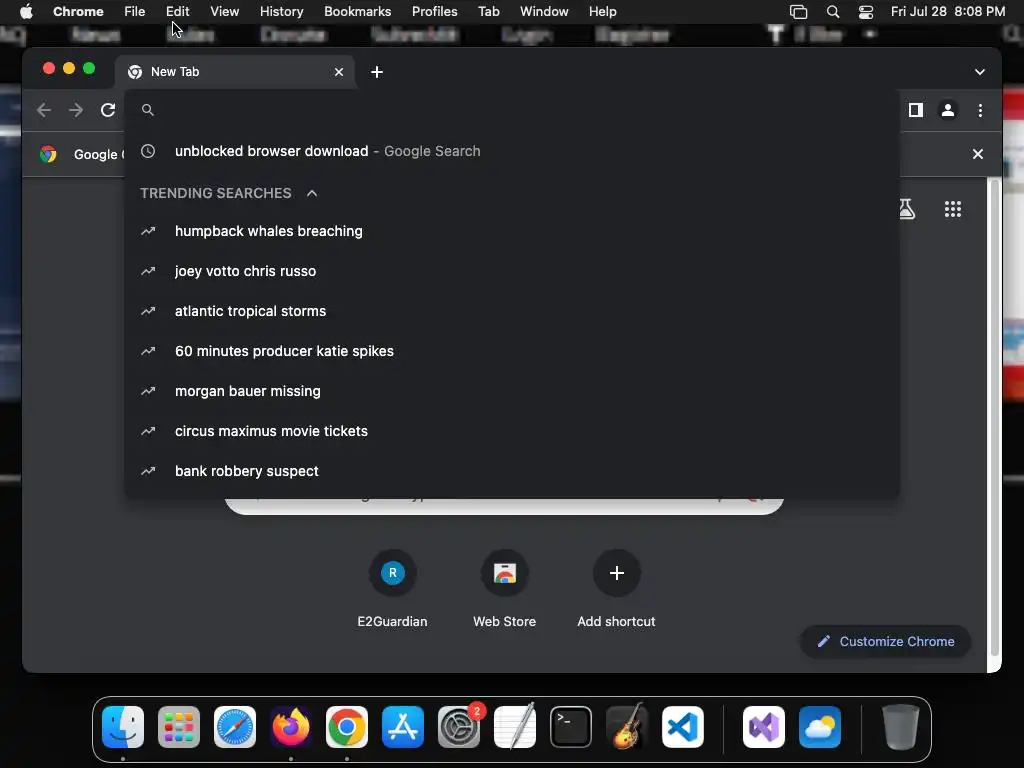Open App Store from the Dock
This screenshot has height=768, width=1024.
pos(403,727)
